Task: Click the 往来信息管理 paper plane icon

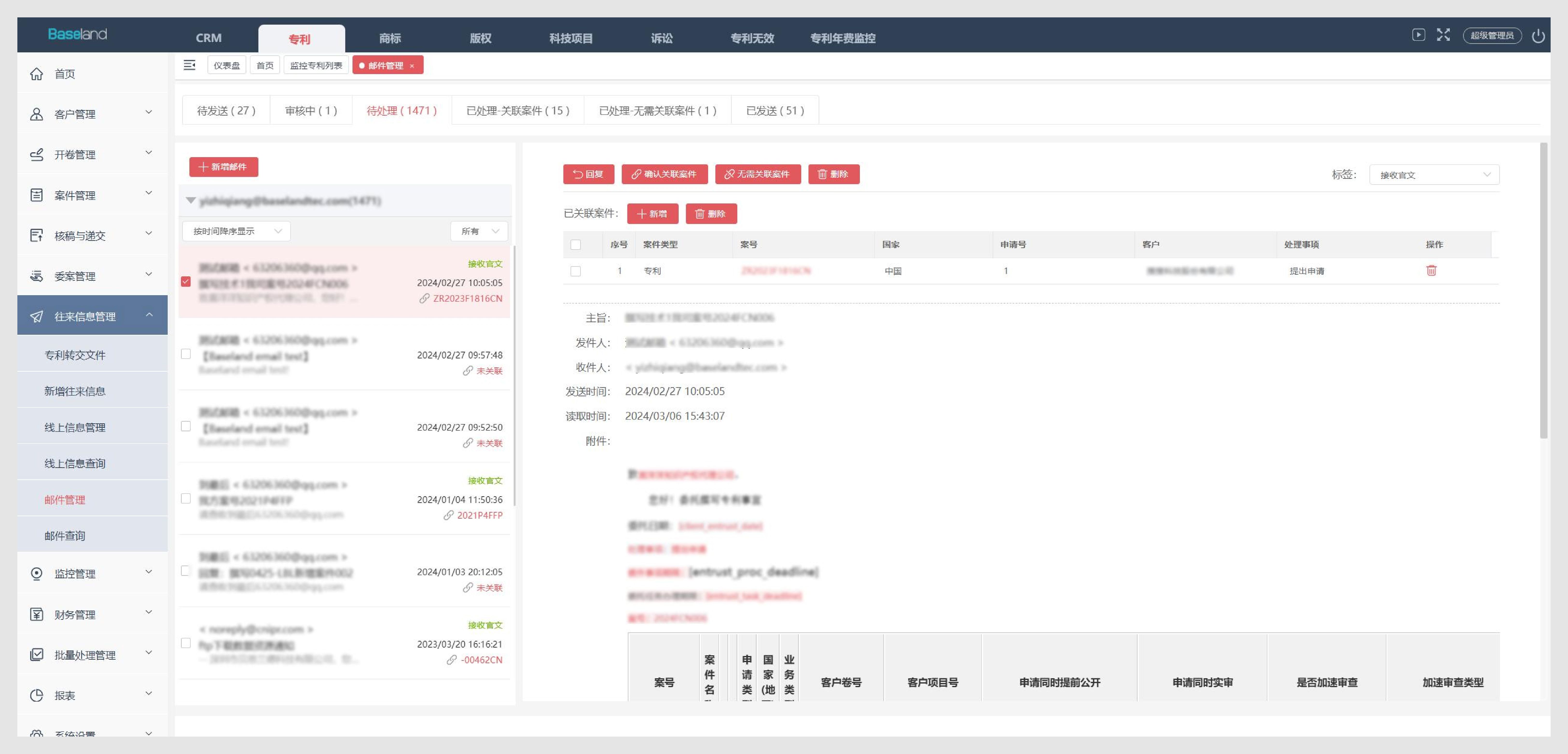Action: (36, 316)
